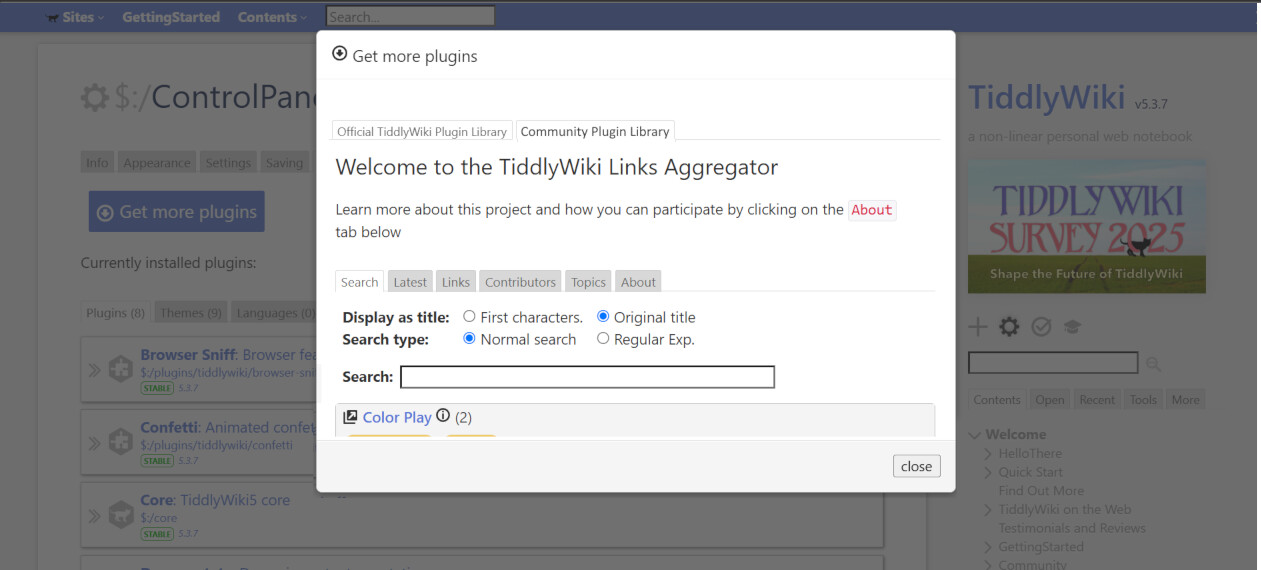Screen dimensions: 1261x570
Task: Switch to Community Plugin Library tab
Action: point(595,131)
